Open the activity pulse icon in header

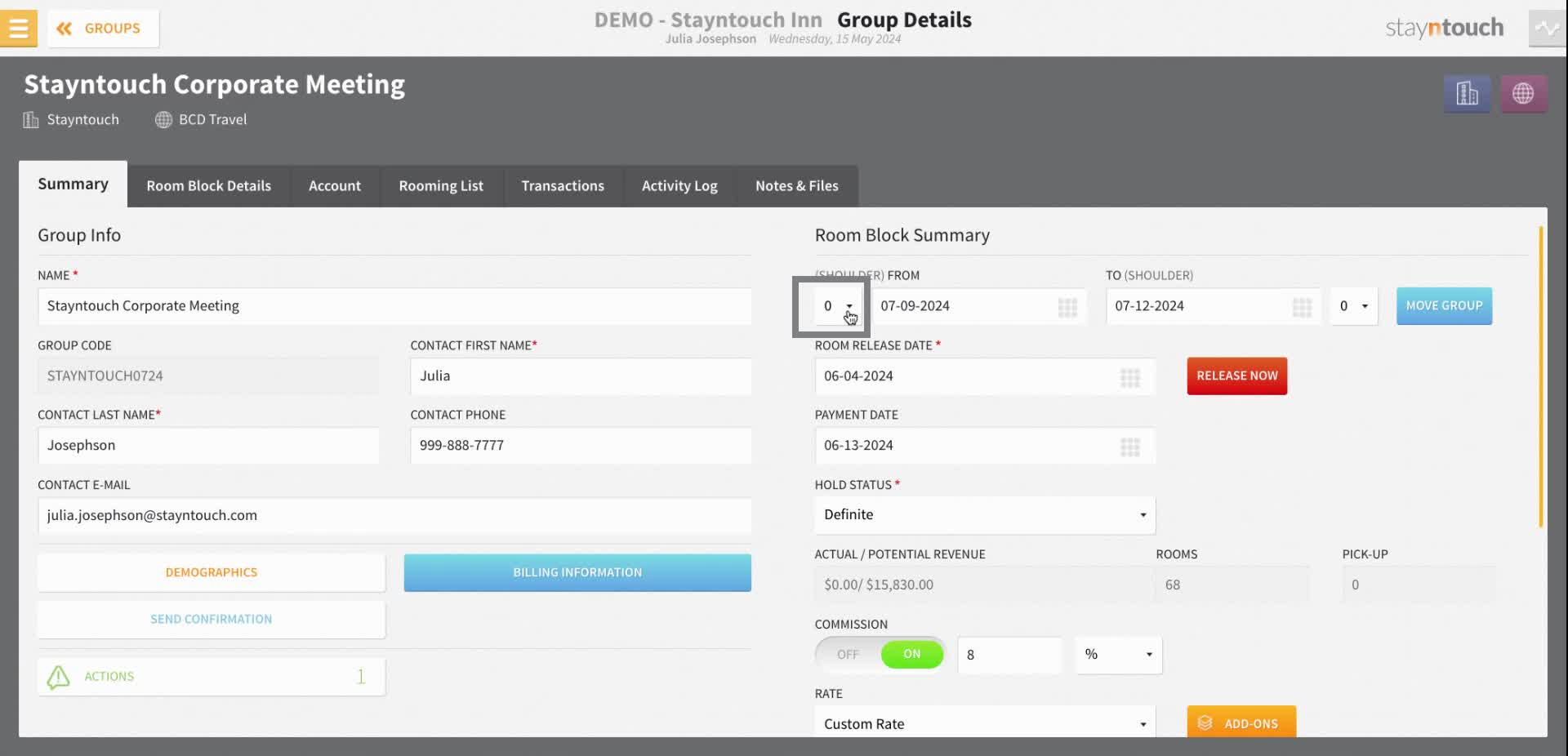(1547, 29)
